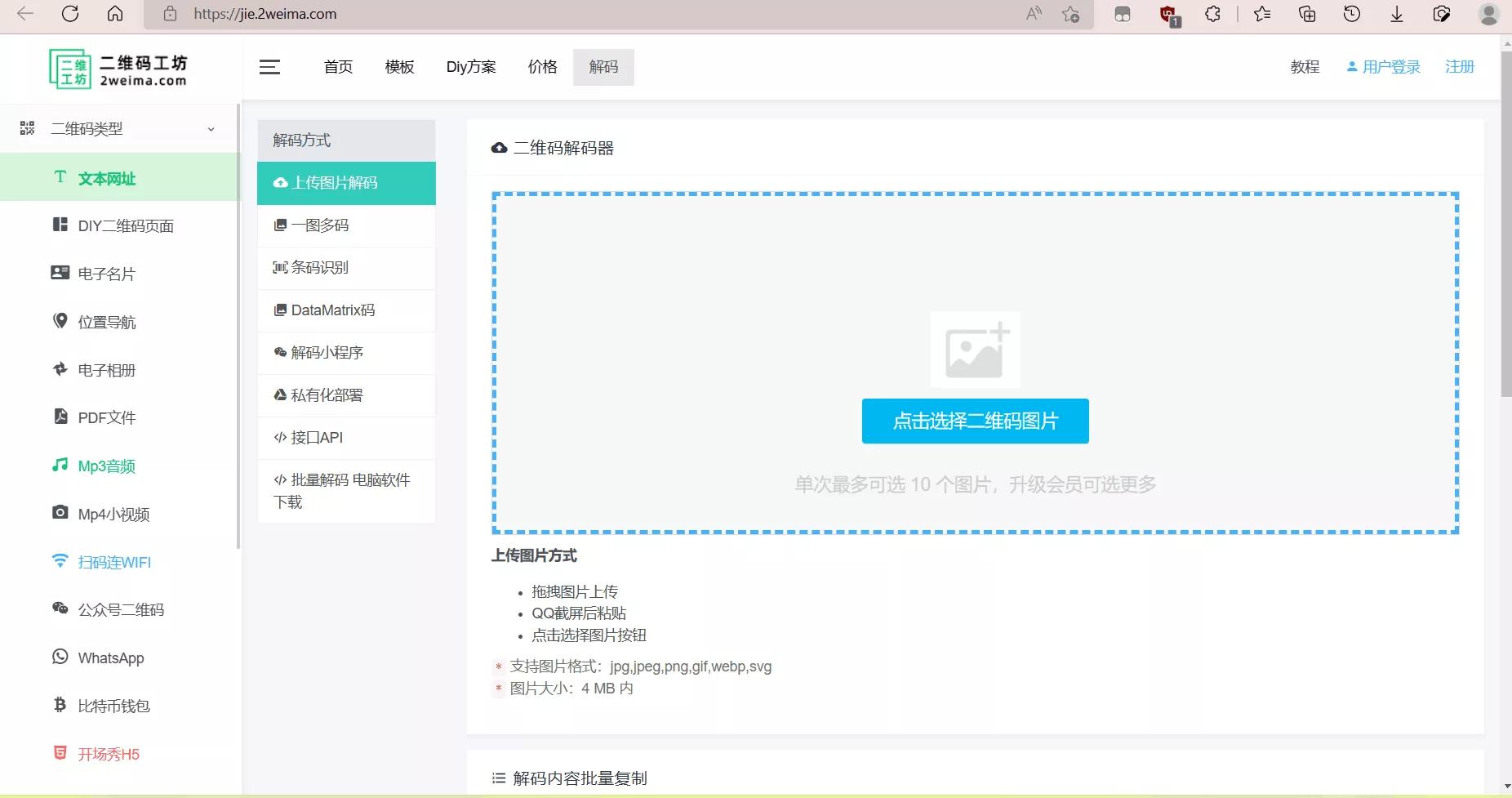The image size is (1512, 798).
Task: Click 点击选择二维码图片 upload button
Action: pyautogui.click(x=975, y=421)
